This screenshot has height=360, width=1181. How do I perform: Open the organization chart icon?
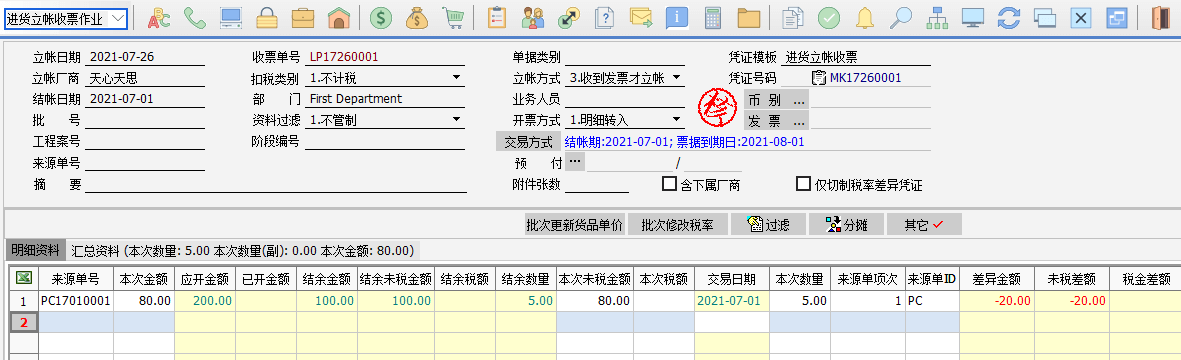tap(937, 18)
